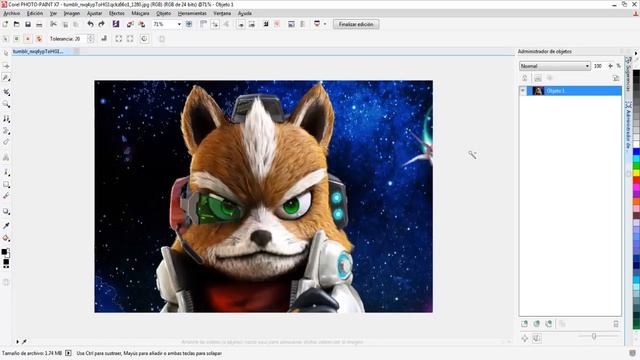
Task: Select the Eraser tool in toolbox
Action: [6, 142]
